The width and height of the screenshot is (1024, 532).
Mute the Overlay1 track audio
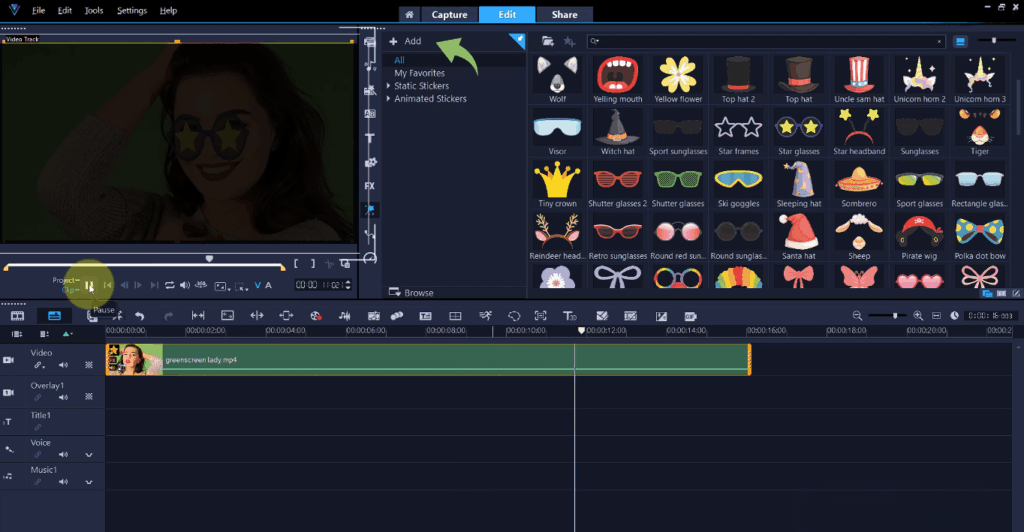coord(63,397)
